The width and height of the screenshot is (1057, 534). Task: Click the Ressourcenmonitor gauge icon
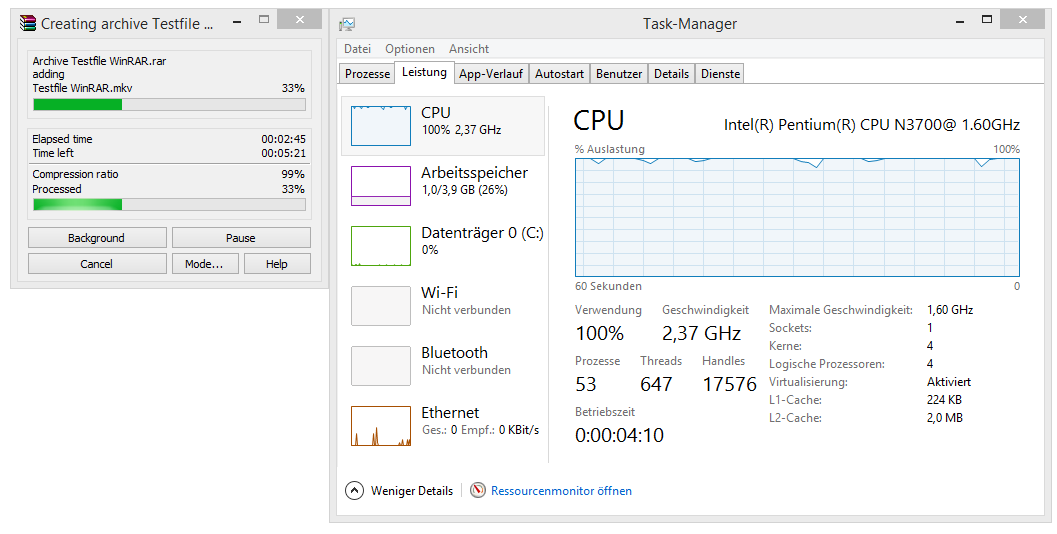point(478,490)
